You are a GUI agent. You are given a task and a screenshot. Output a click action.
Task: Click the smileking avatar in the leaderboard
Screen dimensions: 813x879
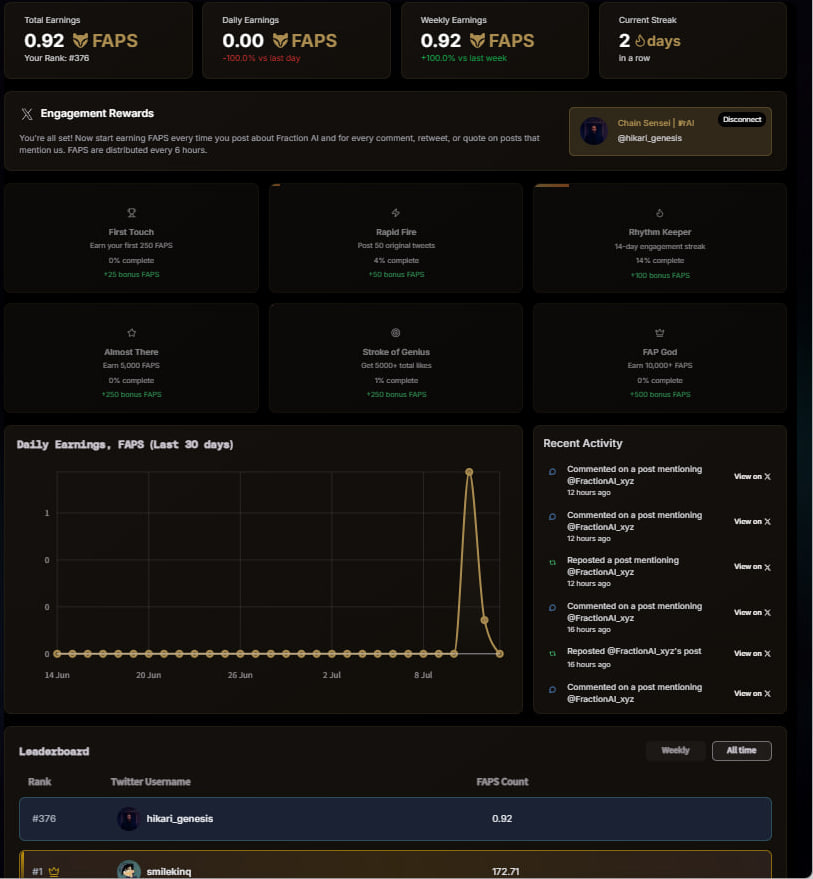click(x=128, y=870)
